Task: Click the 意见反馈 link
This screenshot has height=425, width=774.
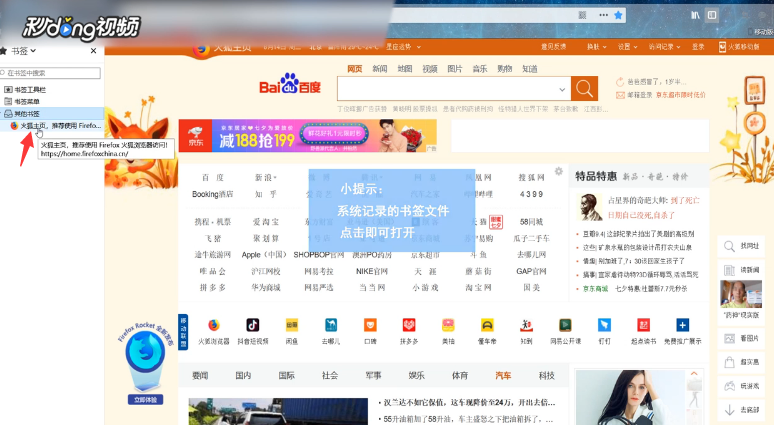Action: click(x=553, y=47)
